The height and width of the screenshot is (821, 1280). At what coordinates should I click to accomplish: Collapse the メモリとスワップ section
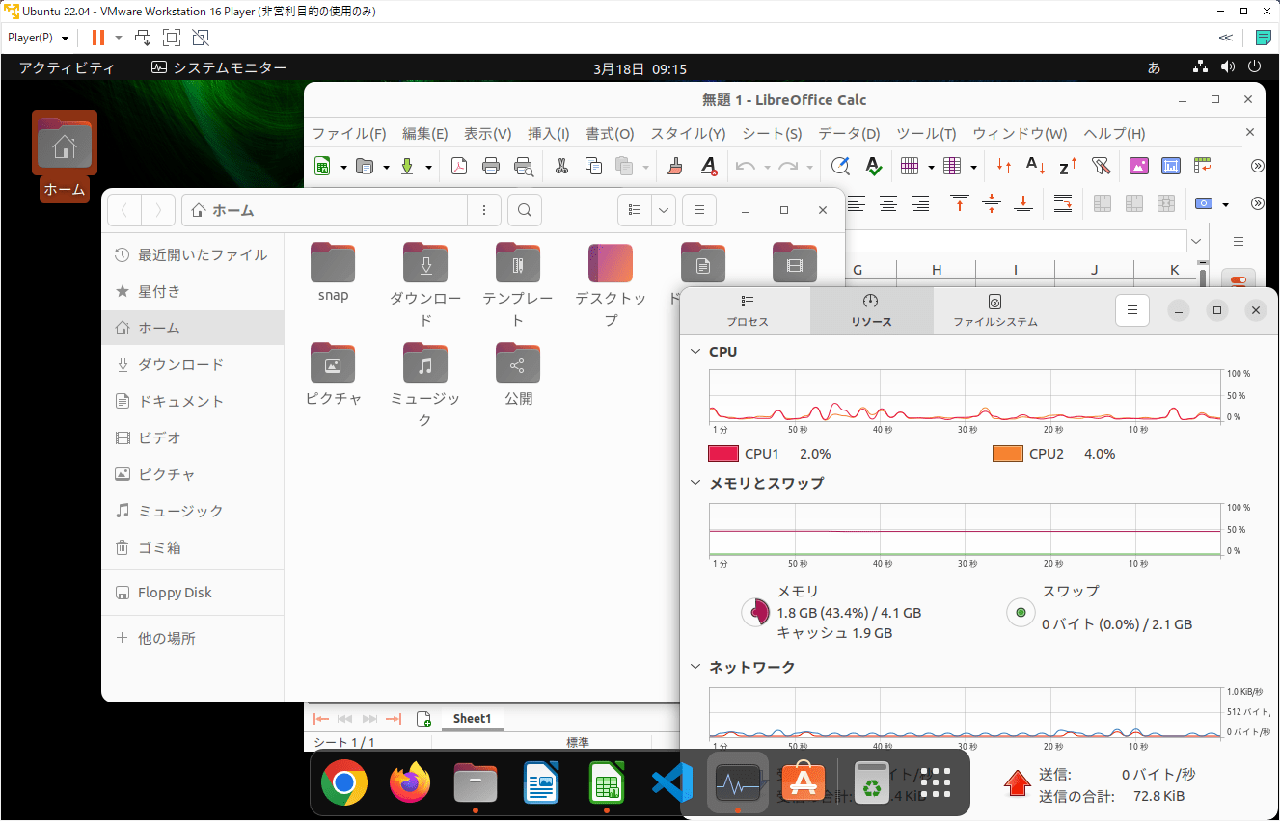[x=696, y=483]
